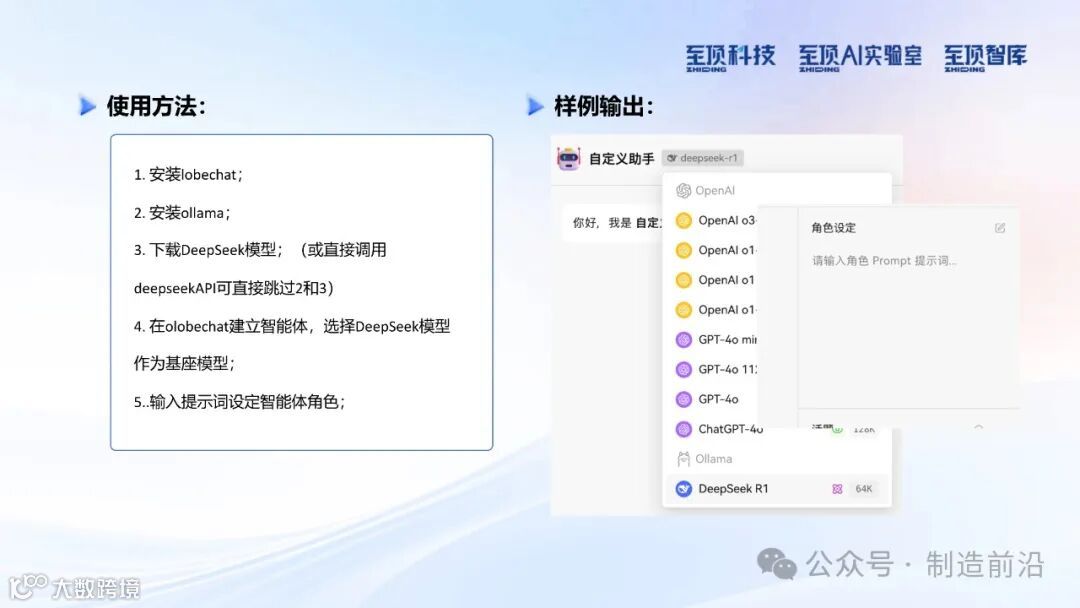This screenshot has width=1080, height=608.
Task: Click the OpenAI provider group label
Action: [715, 191]
